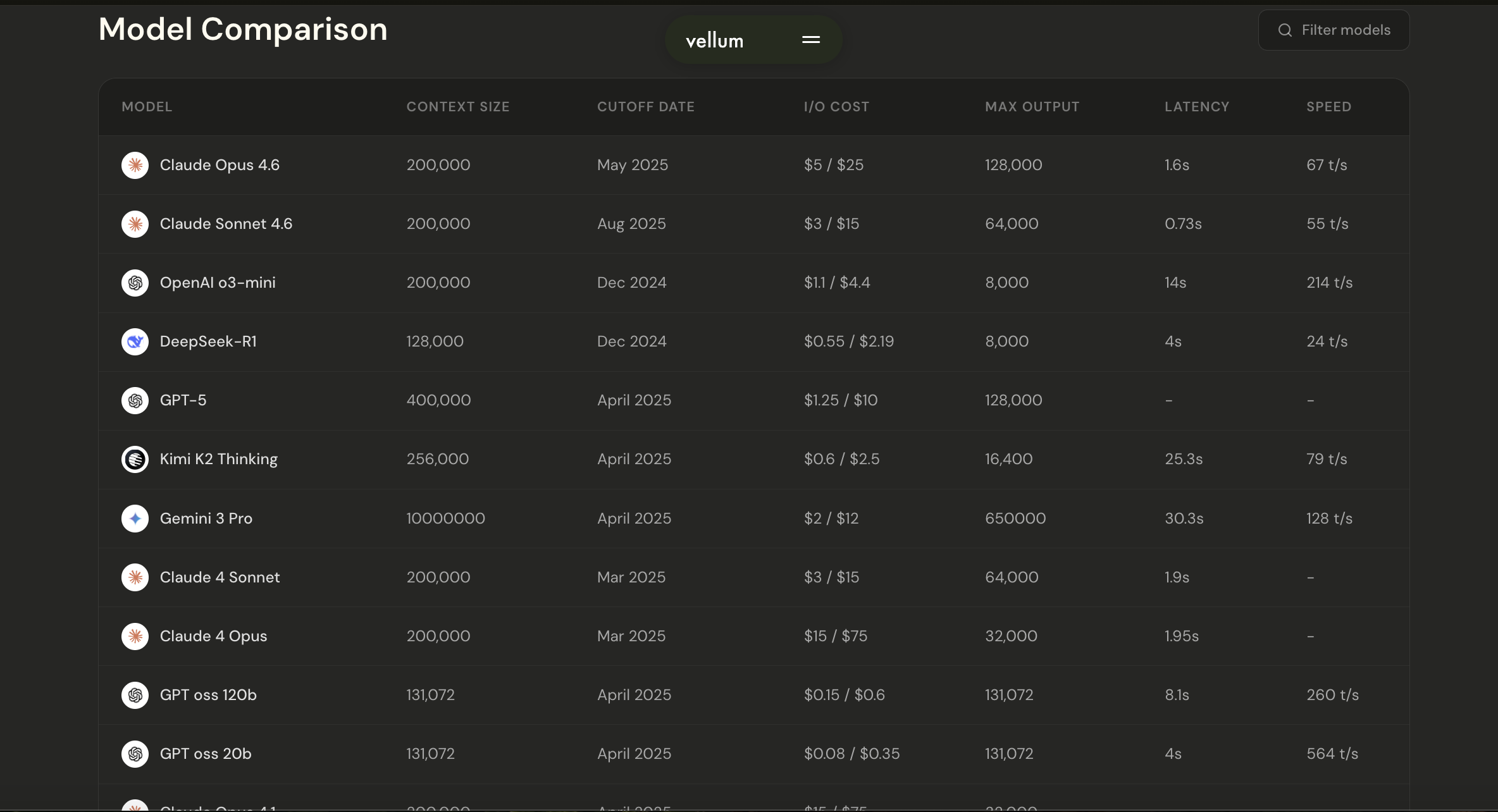This screenshot has height=812, width=1498.
Task: Click the Model Comparison page heading
Action: (243, 29)
